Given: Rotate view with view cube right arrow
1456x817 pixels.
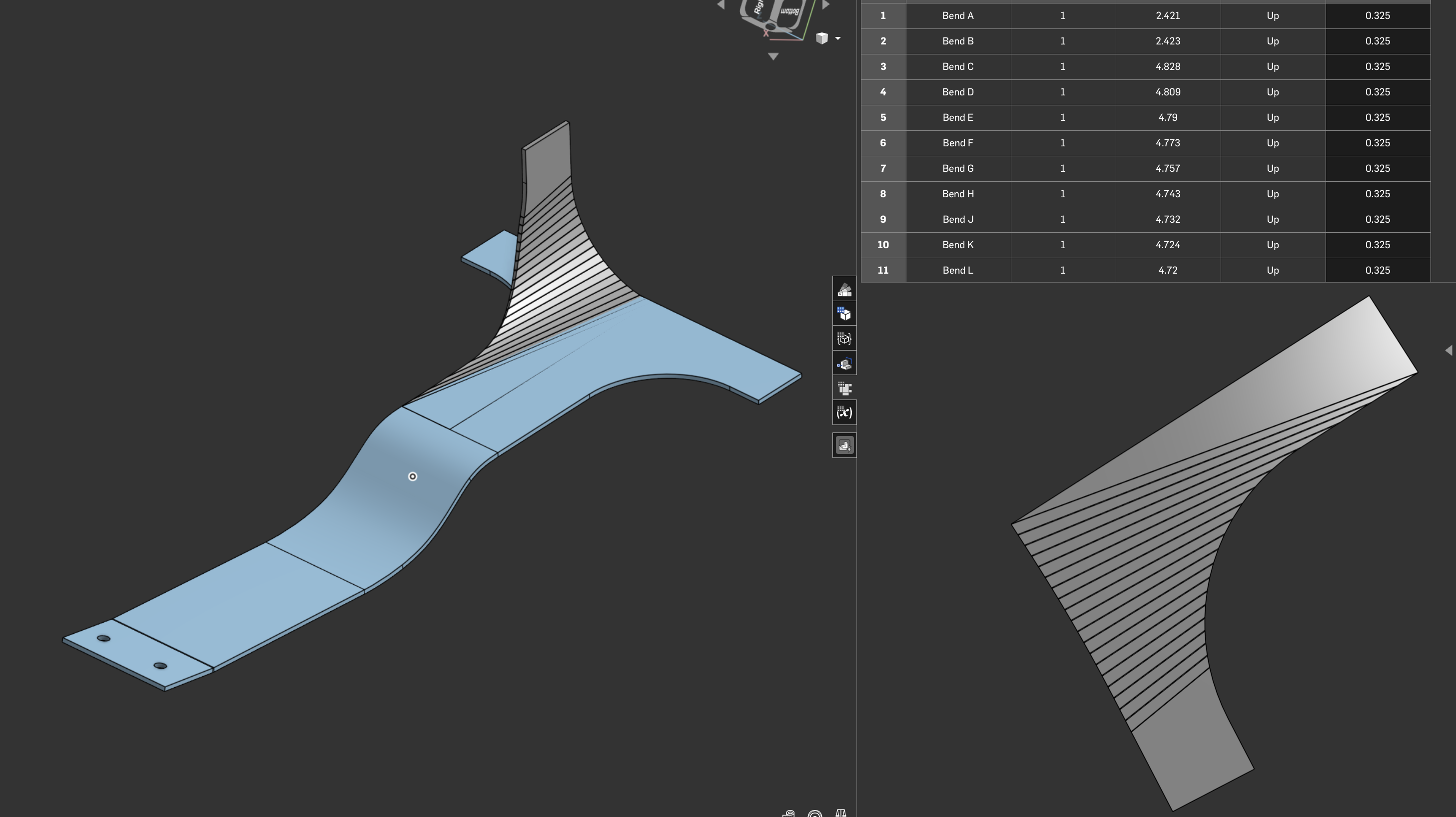Looking at the screenshot, I should [x=826, y=5].
